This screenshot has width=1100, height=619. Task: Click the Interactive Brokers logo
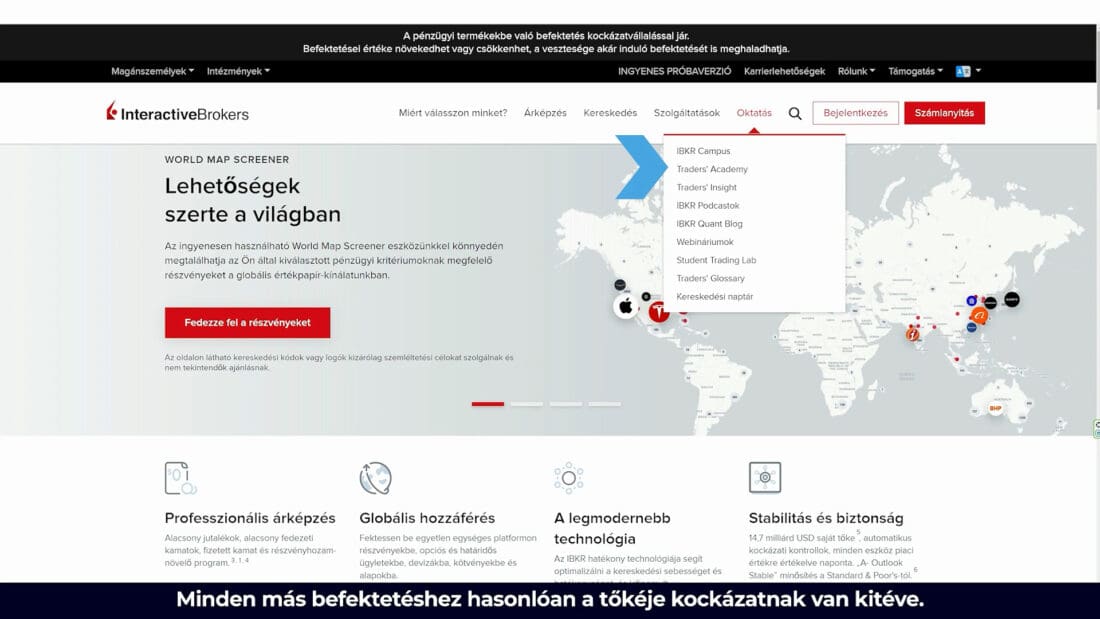(178, 113)
